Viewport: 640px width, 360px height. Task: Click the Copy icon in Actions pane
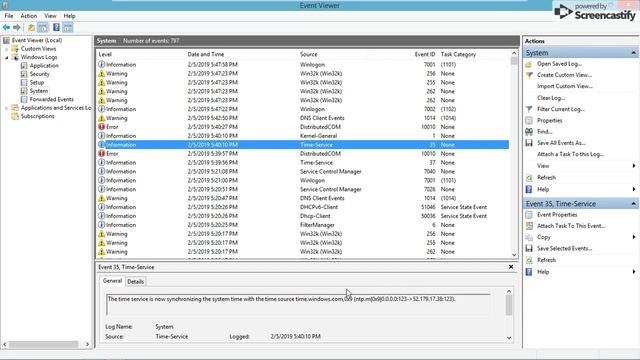tap(529, 237)
